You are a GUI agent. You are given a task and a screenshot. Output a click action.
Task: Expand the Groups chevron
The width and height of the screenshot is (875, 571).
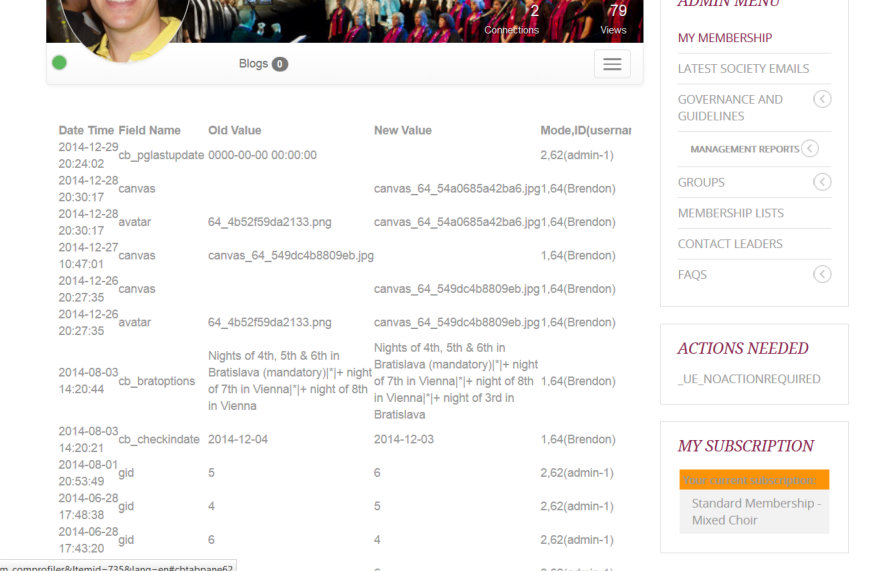tap(822, 182)
